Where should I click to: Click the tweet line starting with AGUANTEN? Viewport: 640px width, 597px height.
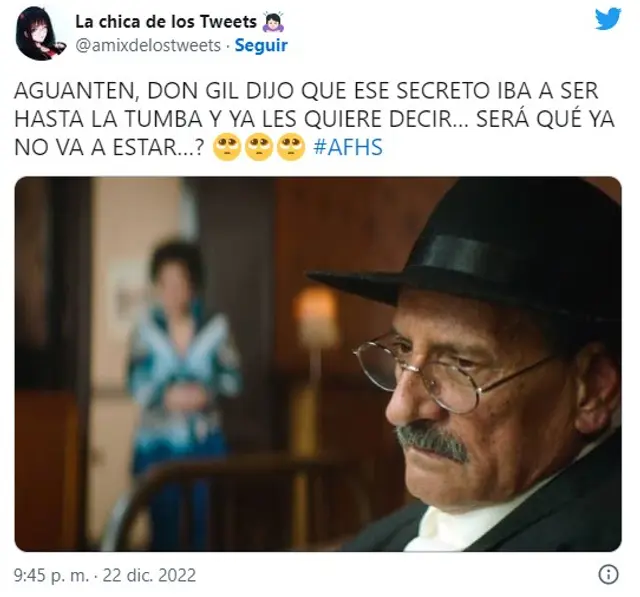tap(306, 91)
